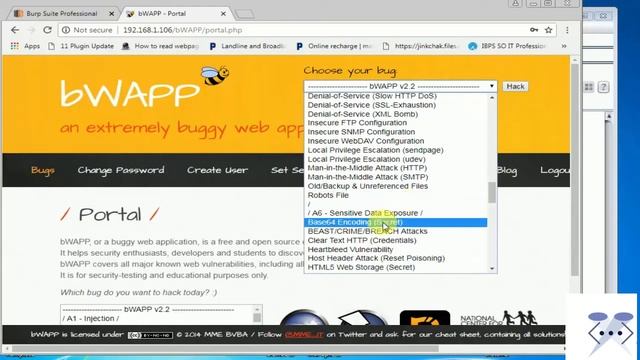The image size is (640, 360).
Task: Select A1 - Injection in the bug listbox
Action: (91, 318)
